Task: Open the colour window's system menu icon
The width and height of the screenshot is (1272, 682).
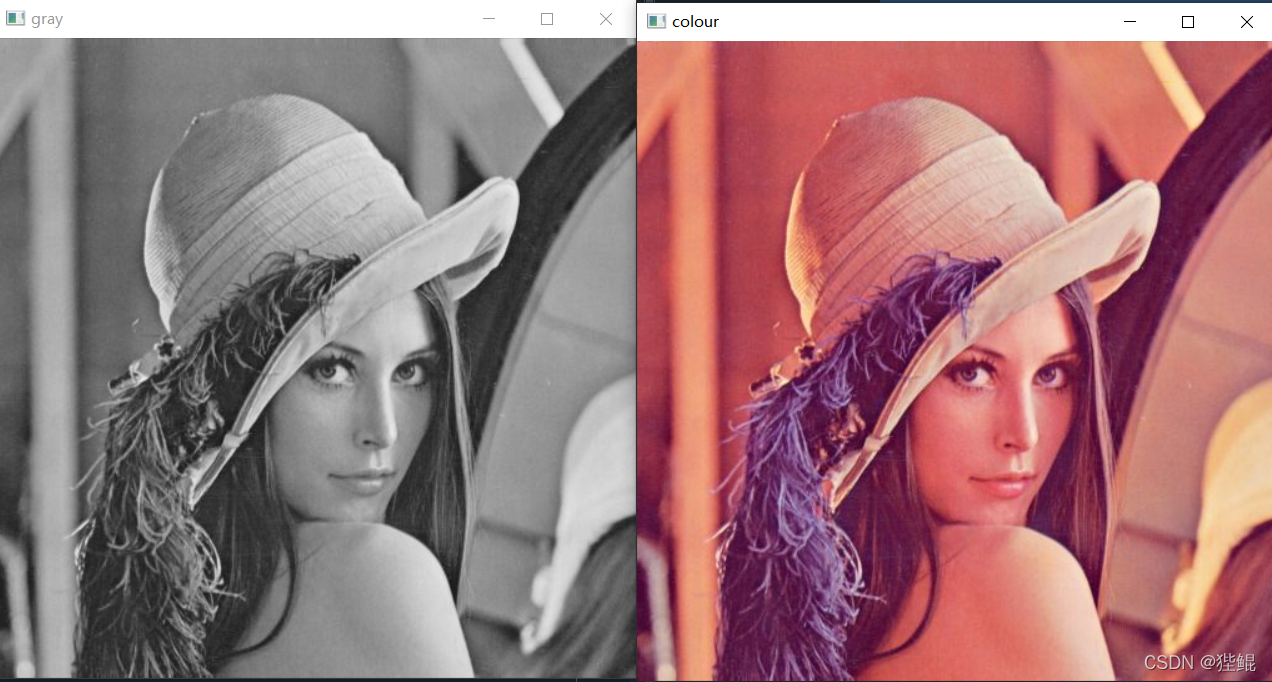Action: tap(656, 21)
